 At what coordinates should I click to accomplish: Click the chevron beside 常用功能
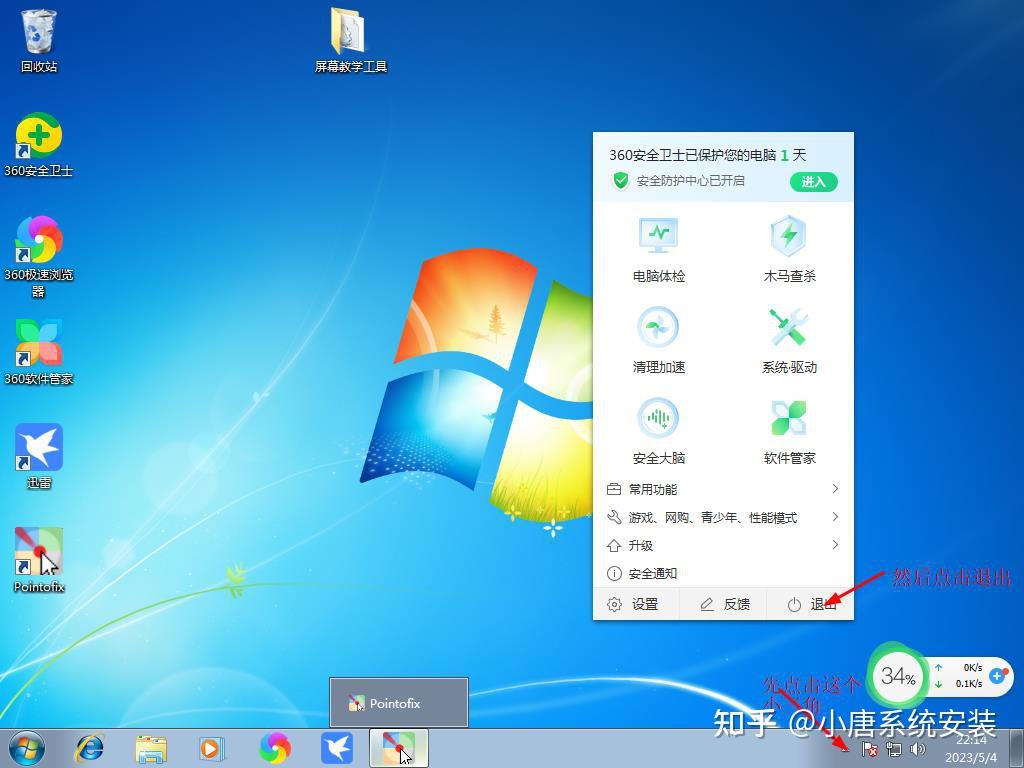click(x=835, y=488)
